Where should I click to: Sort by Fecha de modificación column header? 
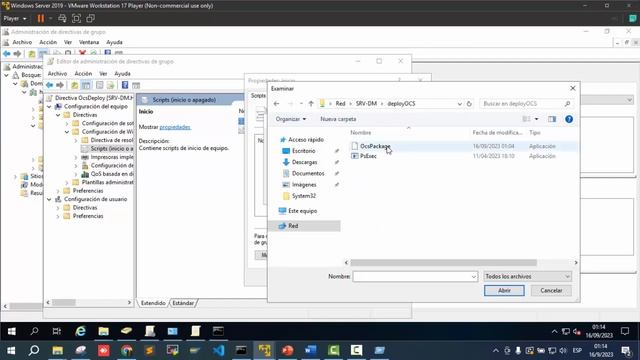click(497, 133)
